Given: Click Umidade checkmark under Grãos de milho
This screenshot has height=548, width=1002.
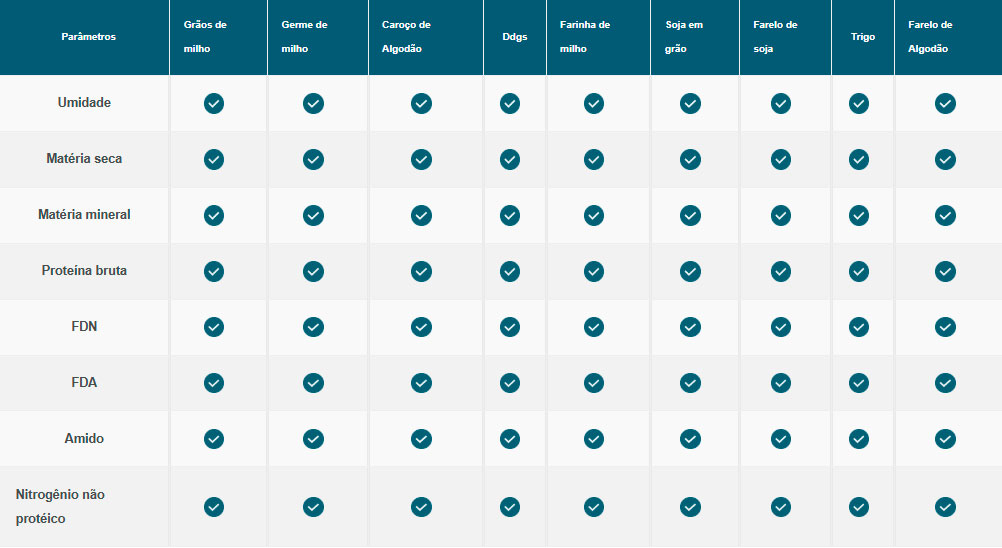Looking at the screenshot, I should click(214, 103).
